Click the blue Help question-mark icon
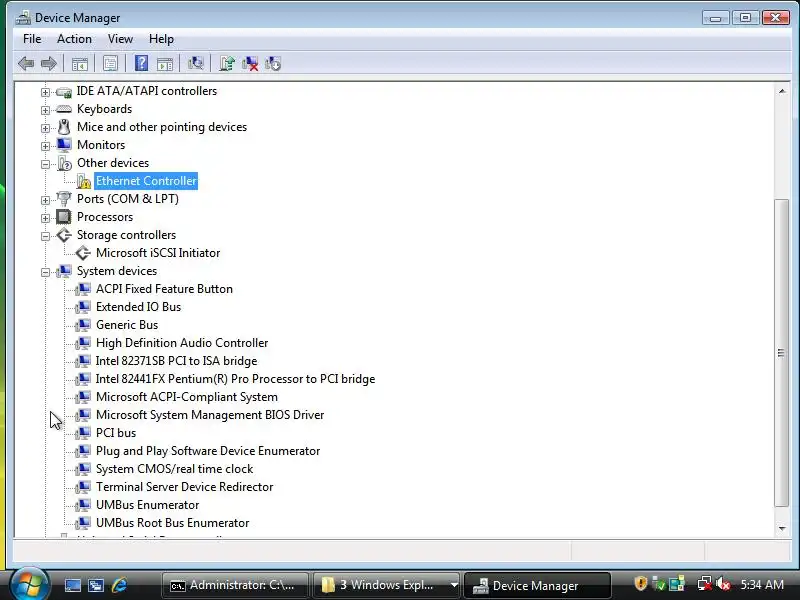Screen dimensions: 800x600 [141, 63]
